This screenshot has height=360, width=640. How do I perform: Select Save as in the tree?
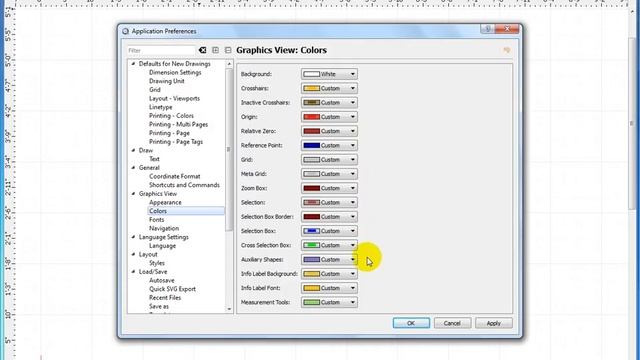[159, 306]
